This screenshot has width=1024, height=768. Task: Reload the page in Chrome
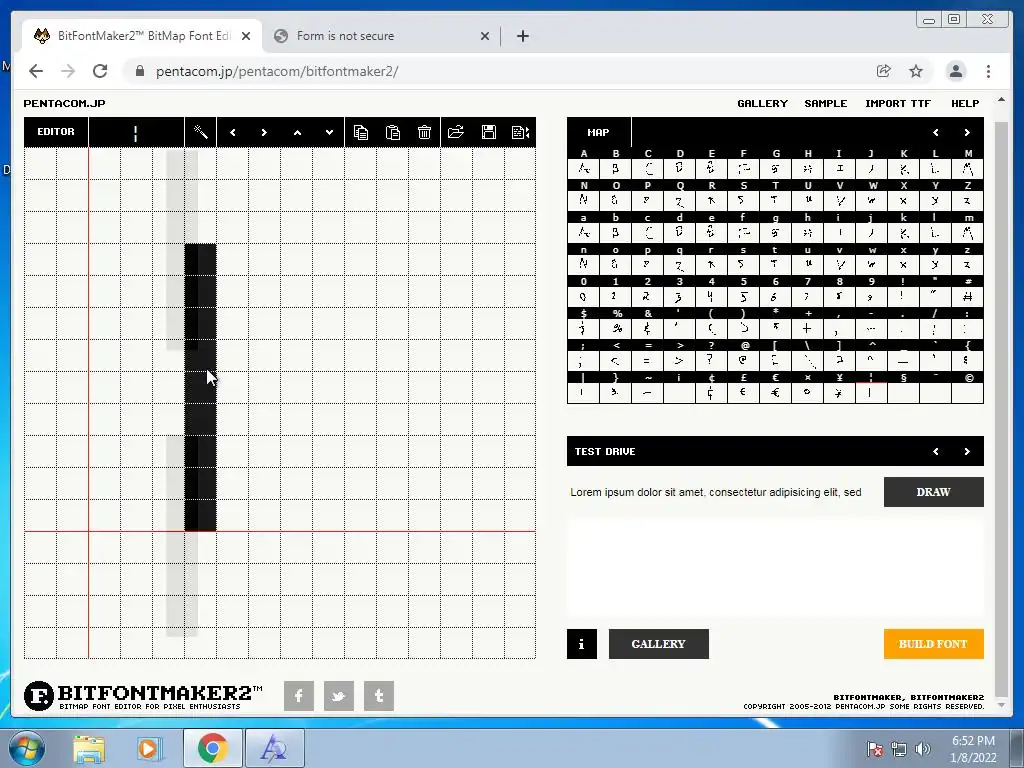100,71
